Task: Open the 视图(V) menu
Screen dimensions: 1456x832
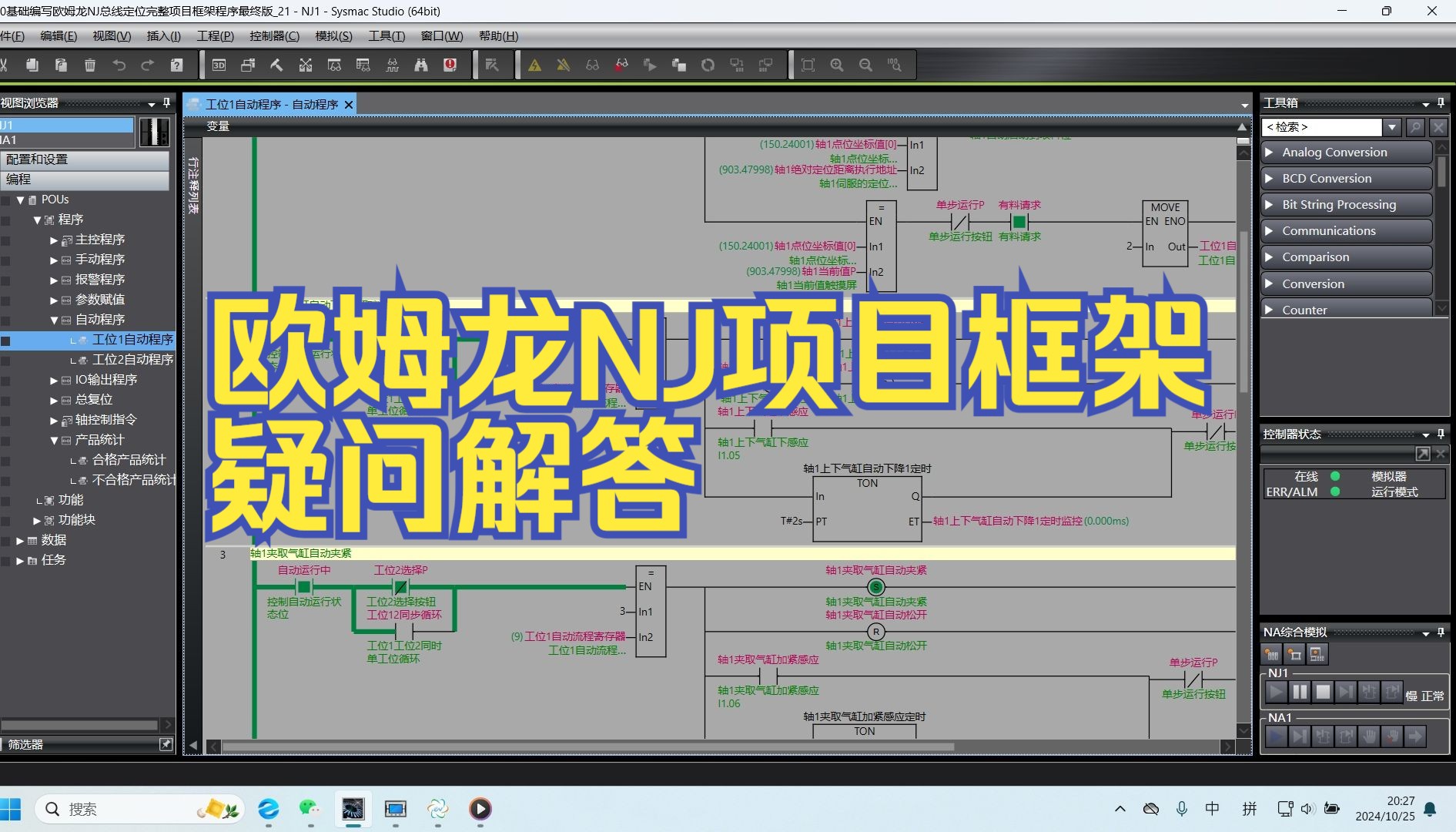Action: (x=112, y=36)
